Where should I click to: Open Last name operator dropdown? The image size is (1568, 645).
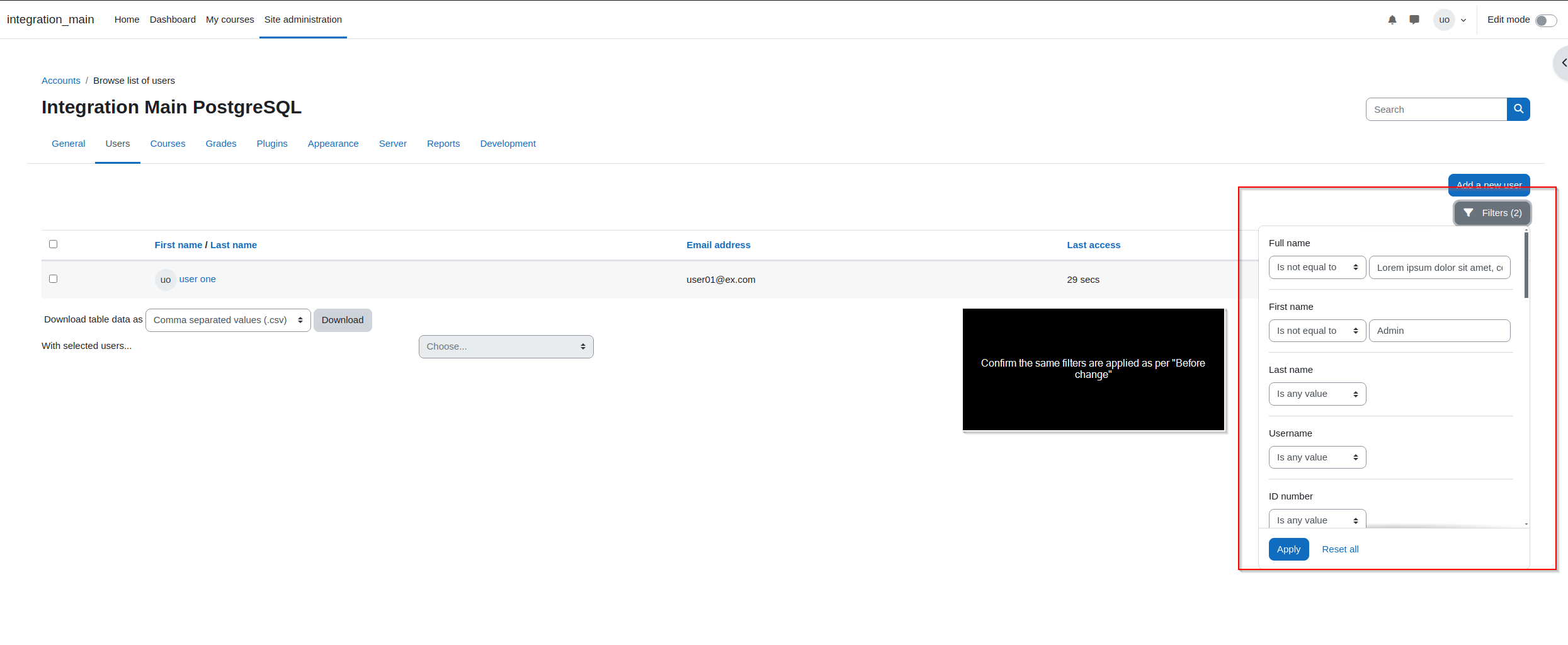click(x=1317, y=394)
